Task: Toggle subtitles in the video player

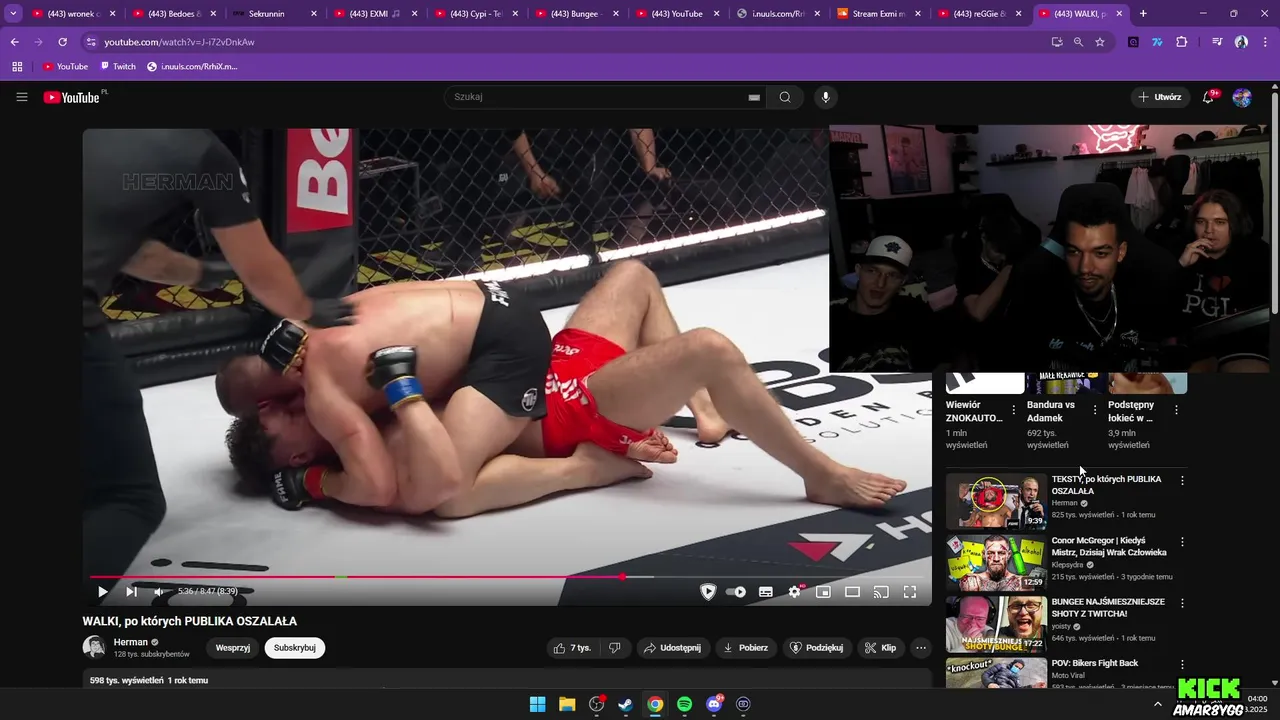Action: coord(766,592)
